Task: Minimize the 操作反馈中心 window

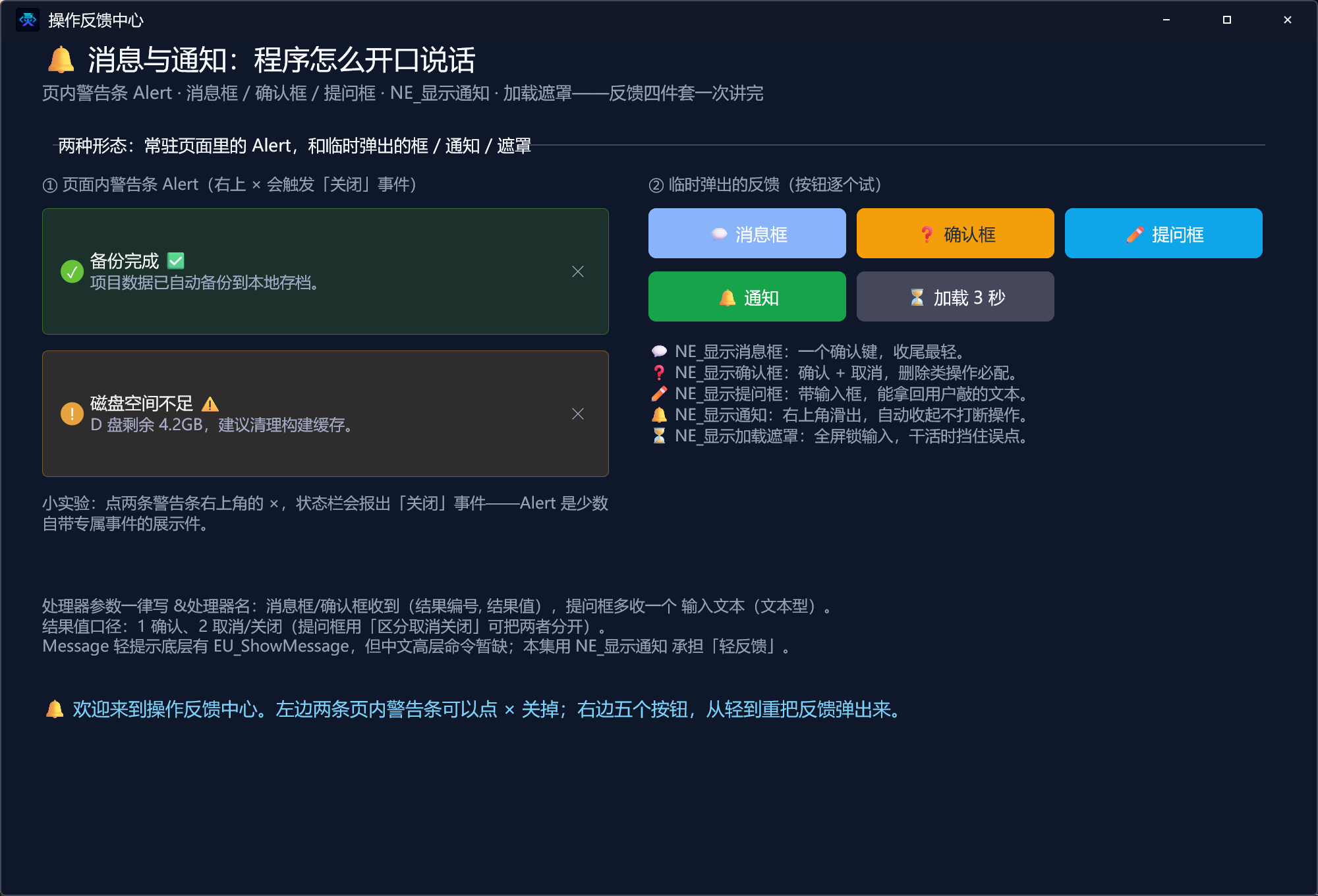Action: [x=1166, y=20]
